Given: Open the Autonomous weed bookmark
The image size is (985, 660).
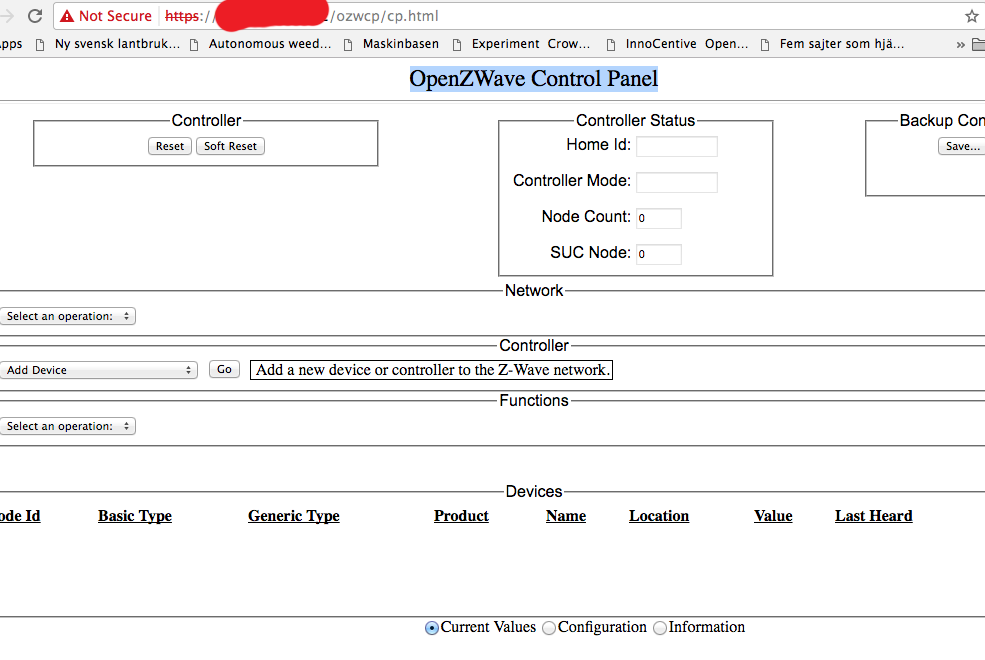Looking at the screenshot, I should (261, 44).
